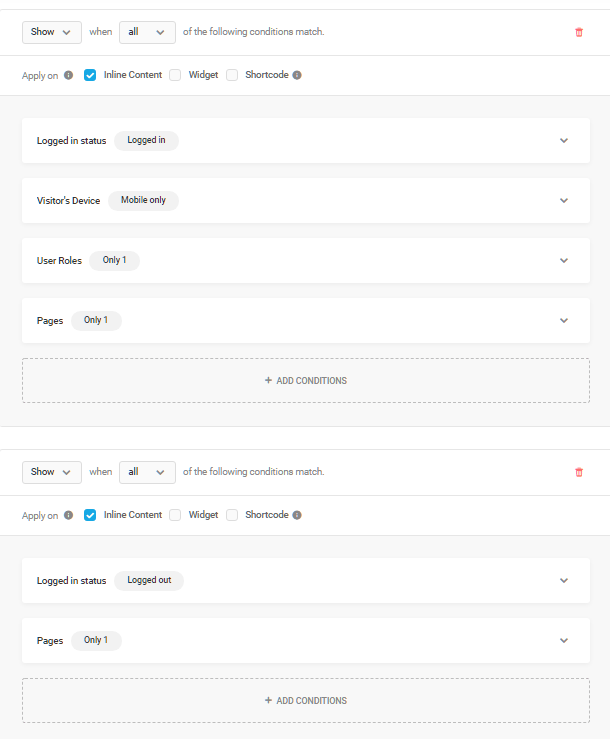
Task: Uncheck Inline Content in first rule
Action: tap(90, 75)
